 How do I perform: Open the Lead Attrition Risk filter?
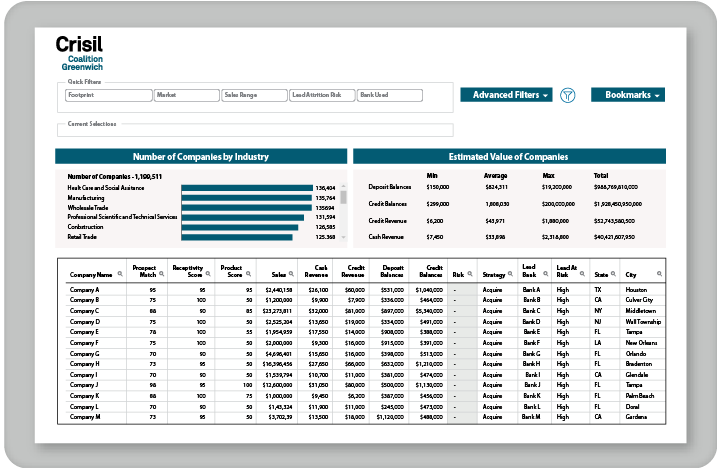[x=321, y=96]
